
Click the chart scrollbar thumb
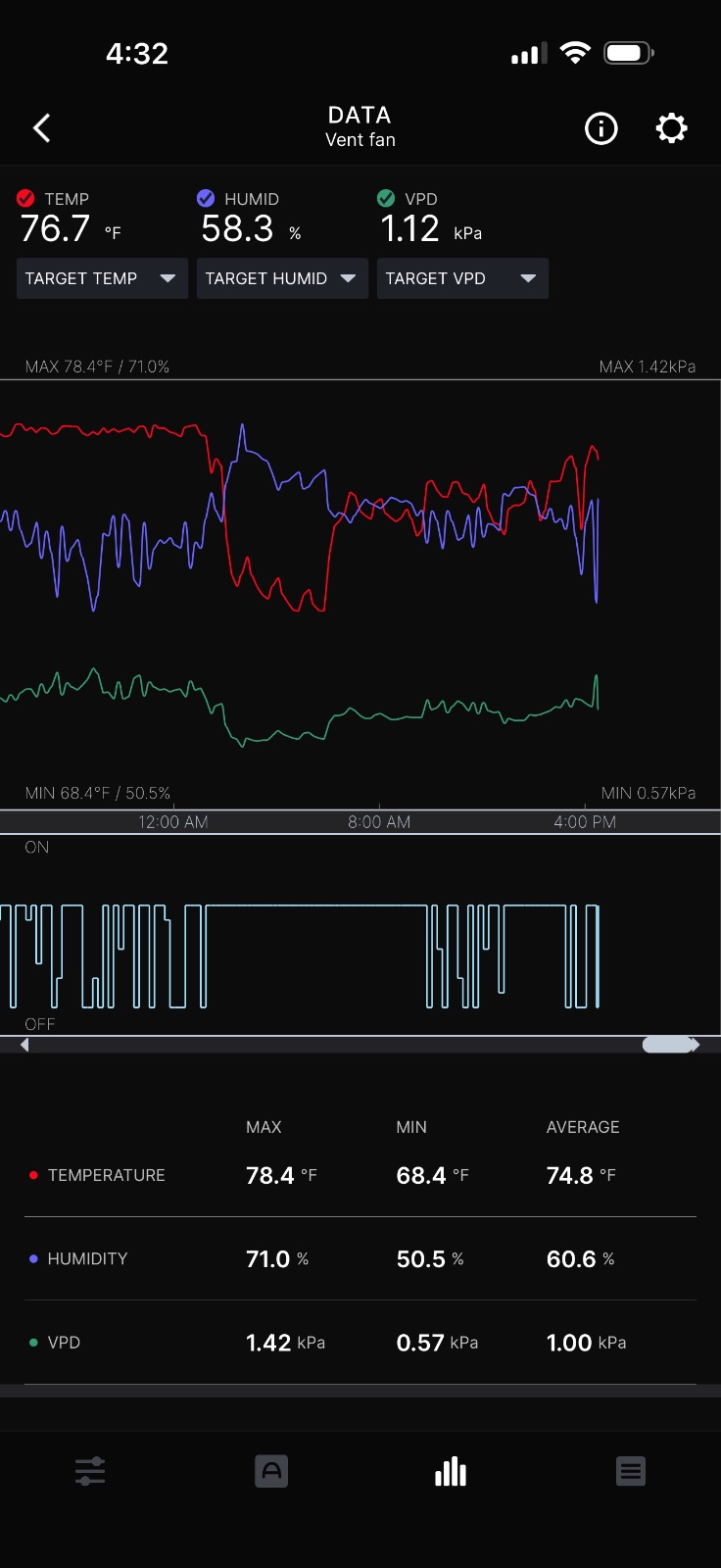click(668, 1045)
